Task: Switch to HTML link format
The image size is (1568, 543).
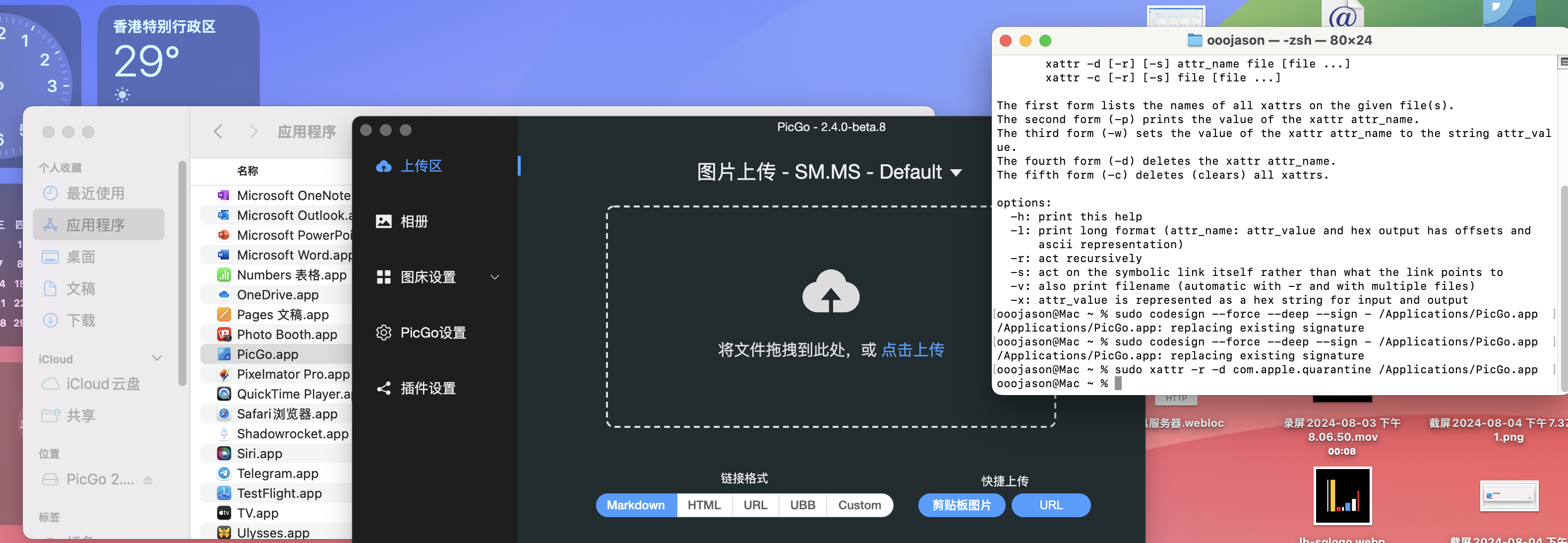Action: click(x=704, y=505)
